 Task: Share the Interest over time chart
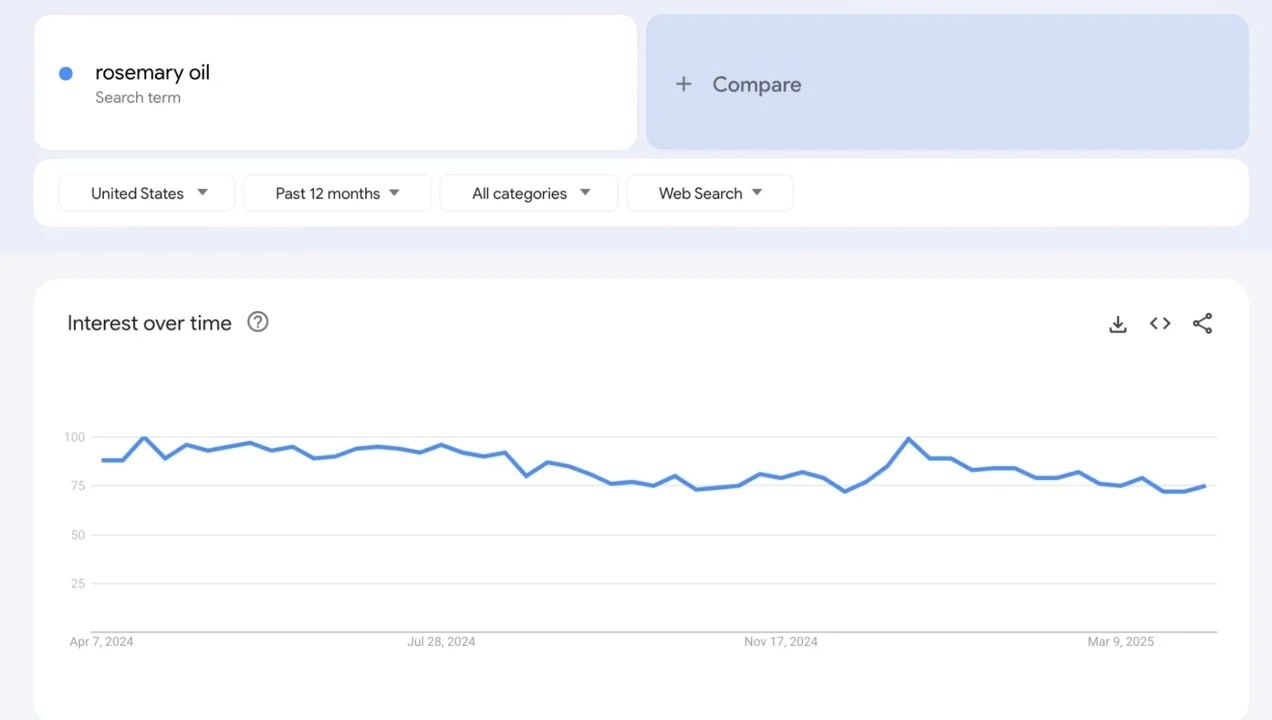click(x=1202, y=323)
